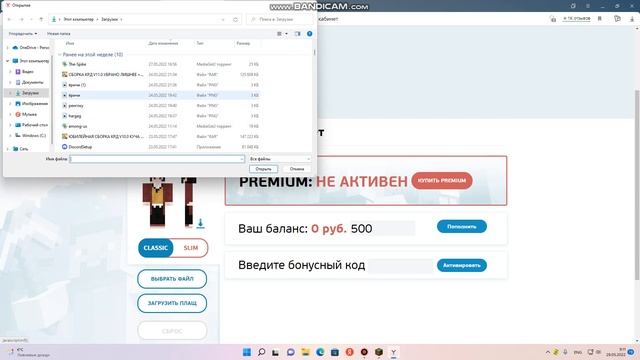Click the balance amount field showing 500
Viewport: 640px width, 360px height.
(382, 228)
